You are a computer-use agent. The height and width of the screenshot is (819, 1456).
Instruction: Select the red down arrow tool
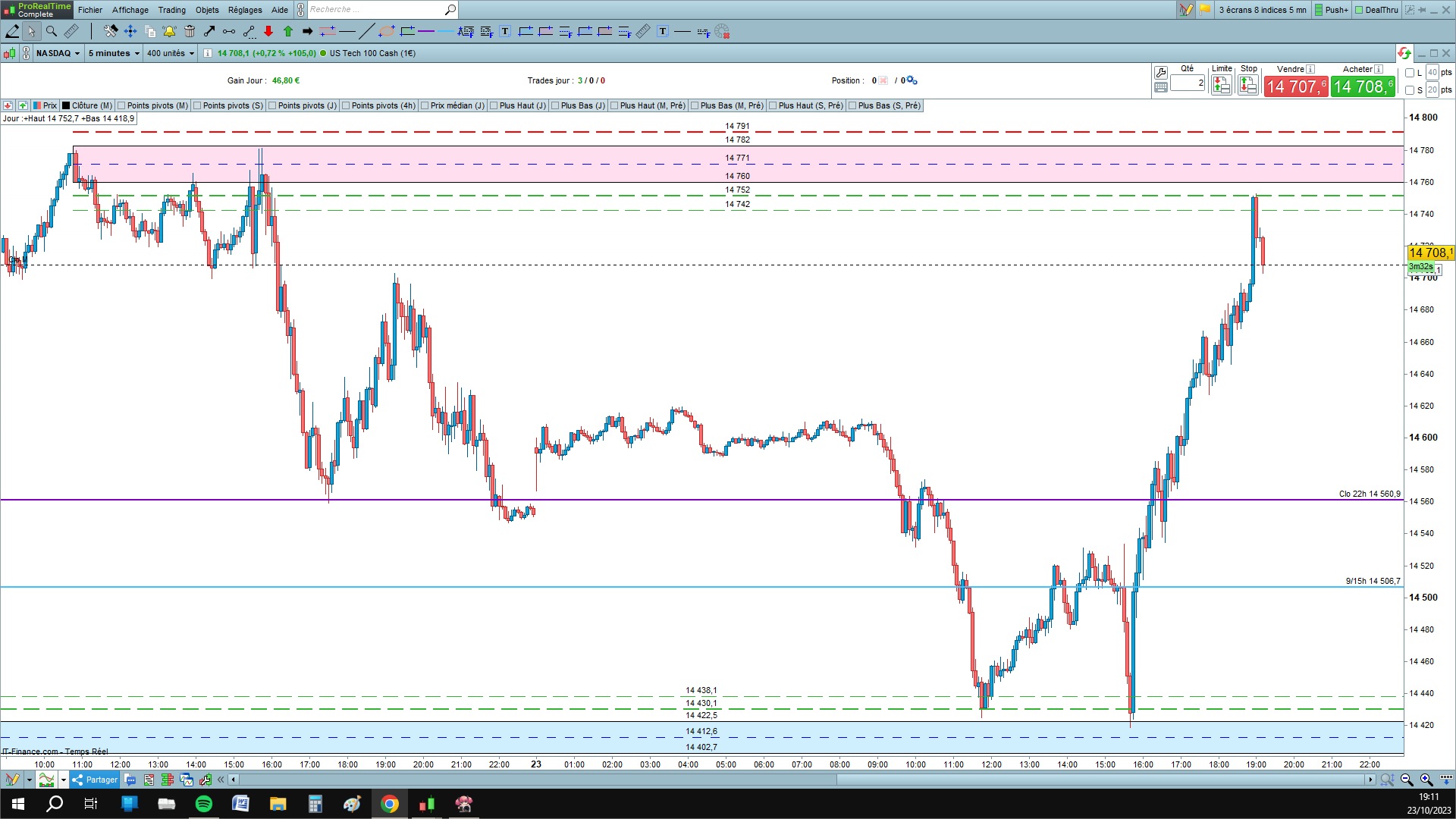coord(268,31)
